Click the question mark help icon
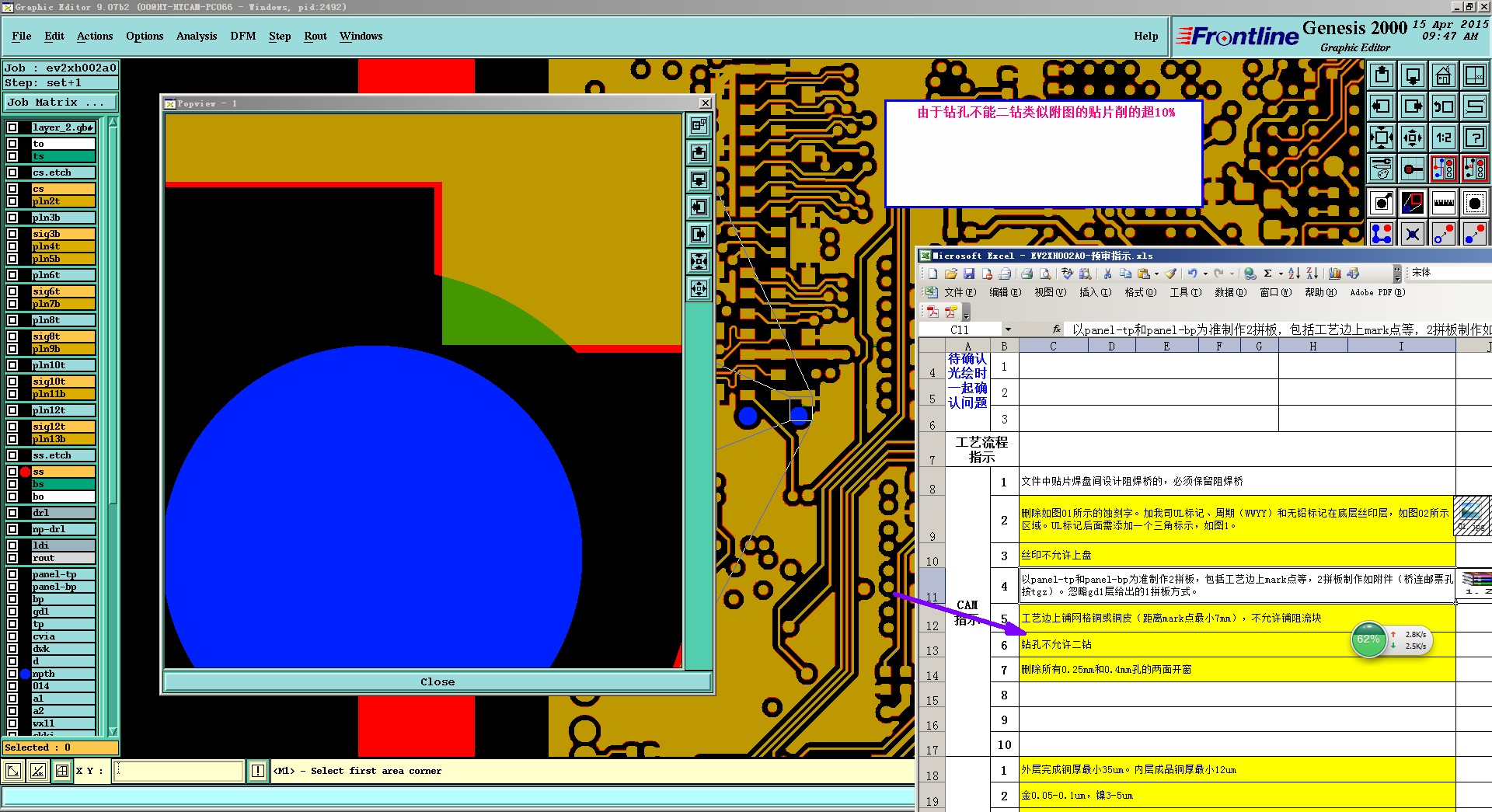The height and width of the screenshot is (812, 1492). [x=1475, y=138]
